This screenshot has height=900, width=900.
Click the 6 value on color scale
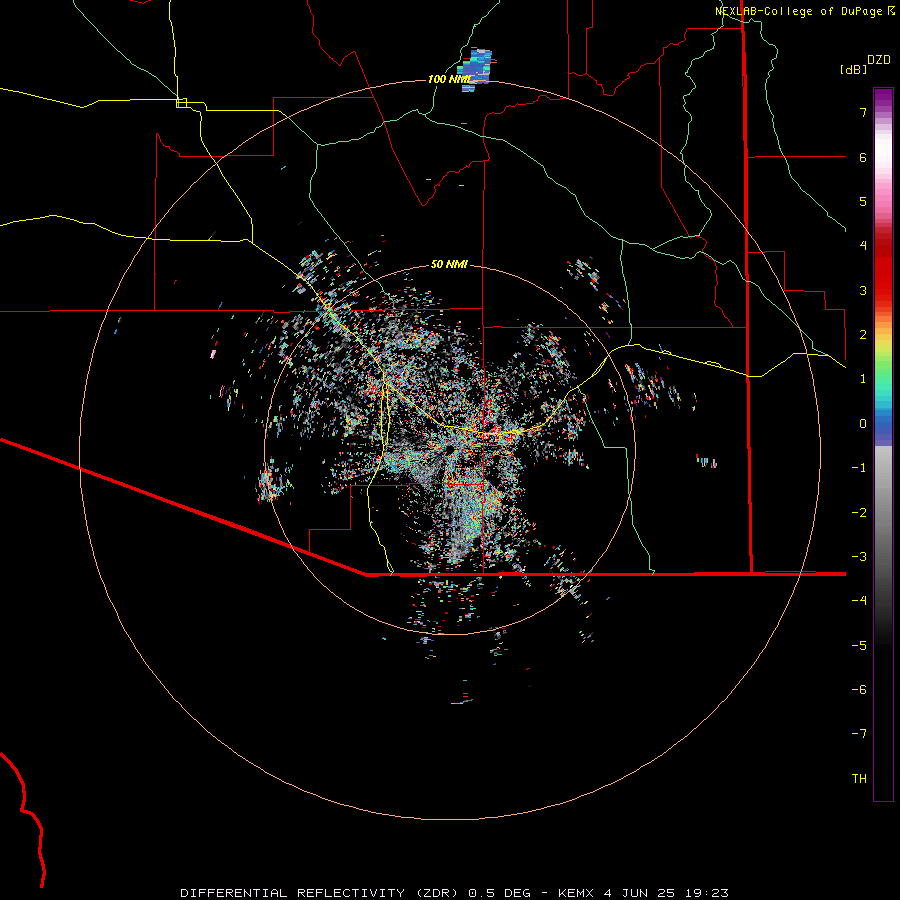[863, 157]
